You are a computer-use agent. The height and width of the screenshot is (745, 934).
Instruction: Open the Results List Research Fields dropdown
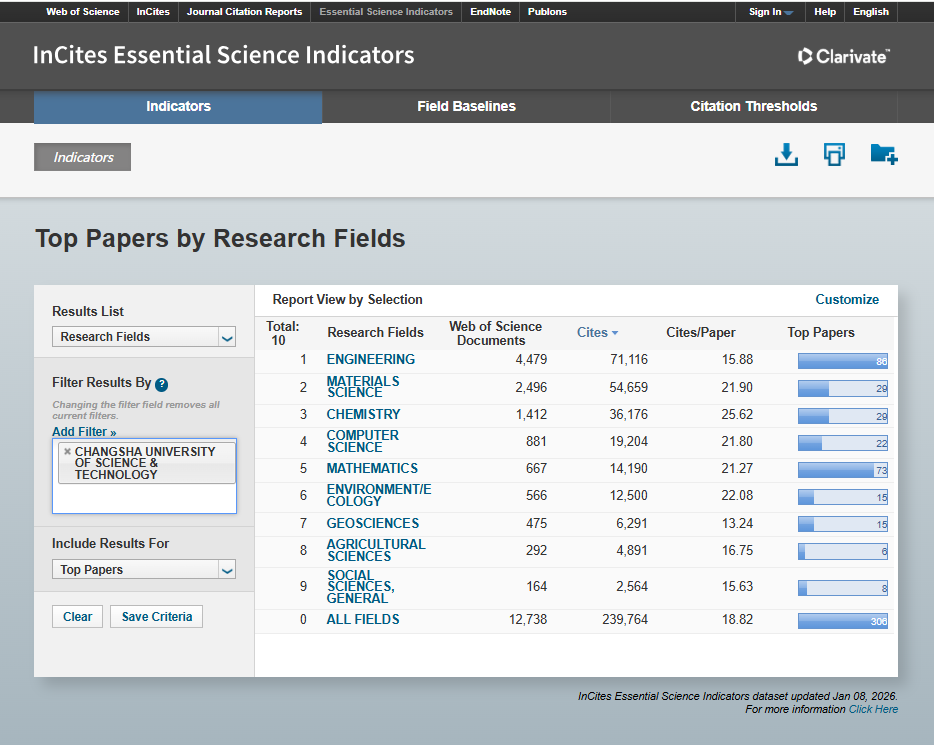[144, 337]
